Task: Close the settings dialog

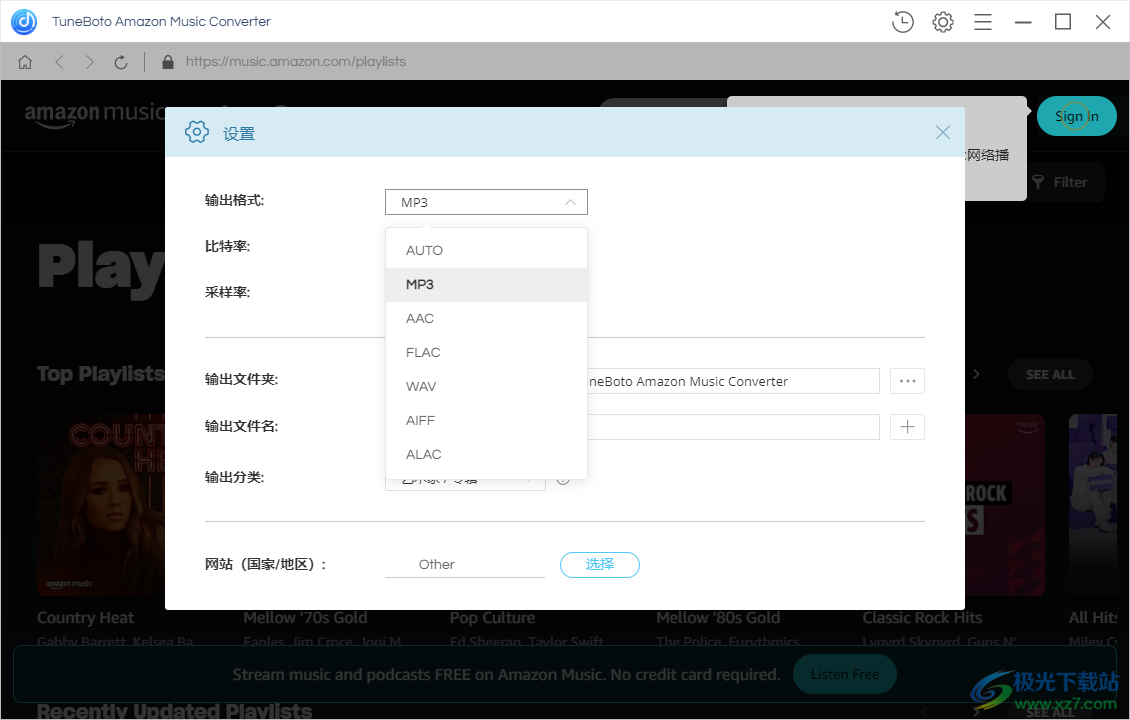Action: click(943, 132)
